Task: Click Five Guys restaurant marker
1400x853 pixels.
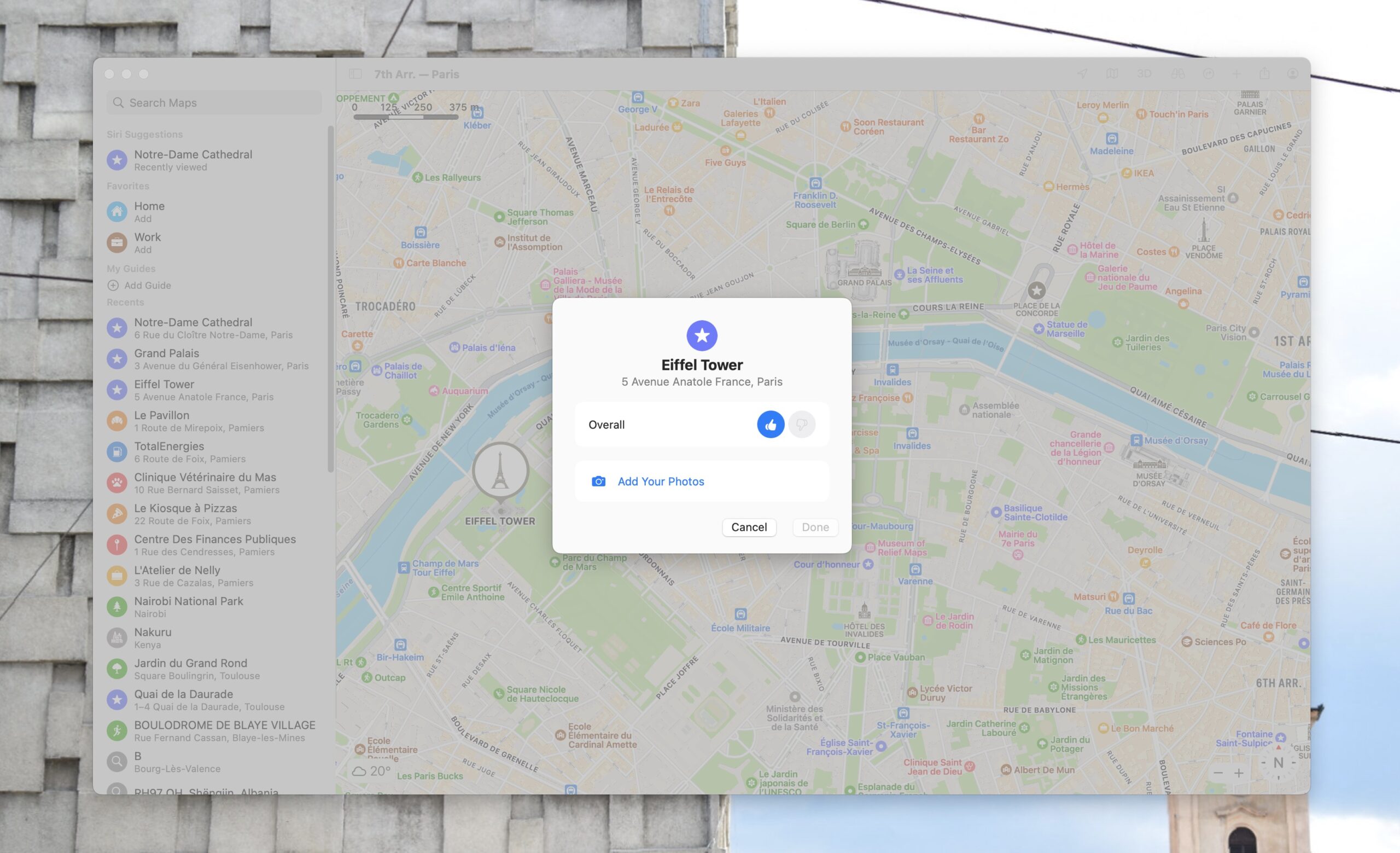Action: click(726, 150)
